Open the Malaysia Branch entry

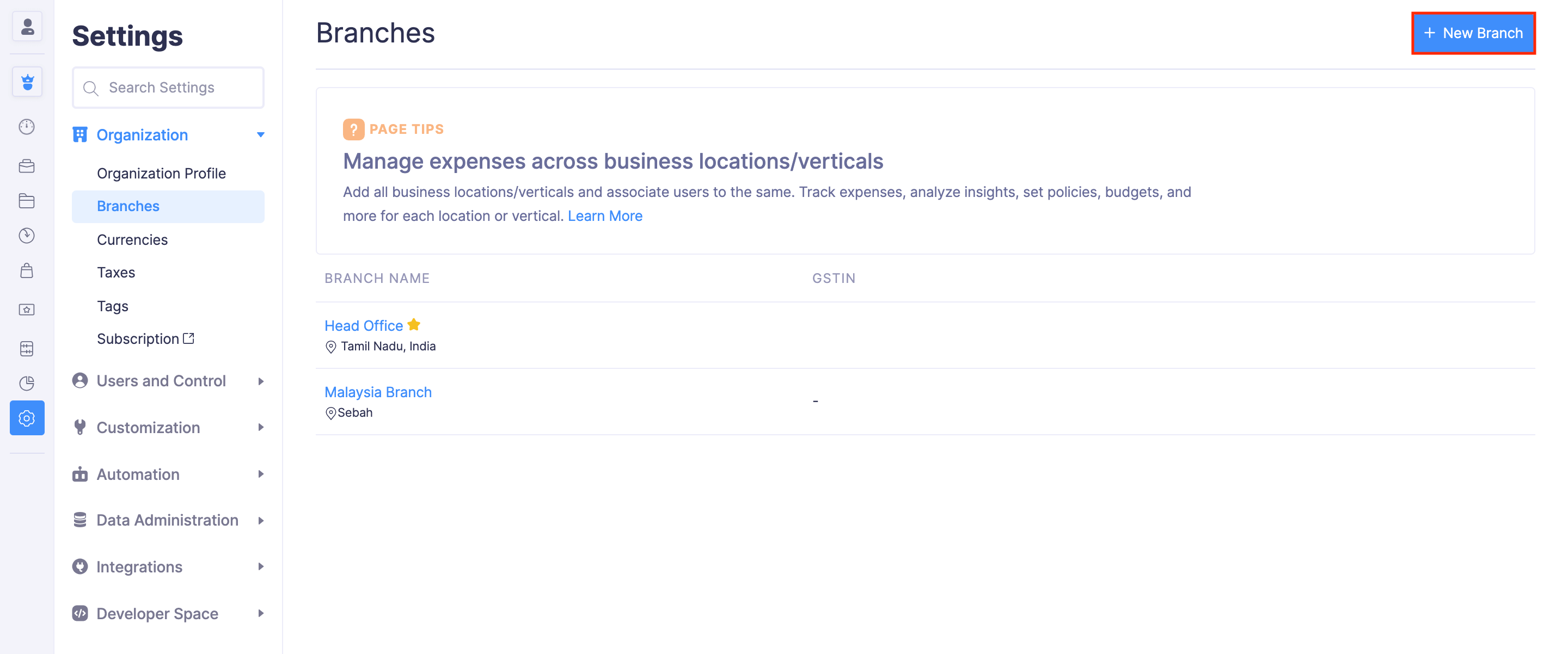coord(377,392)
